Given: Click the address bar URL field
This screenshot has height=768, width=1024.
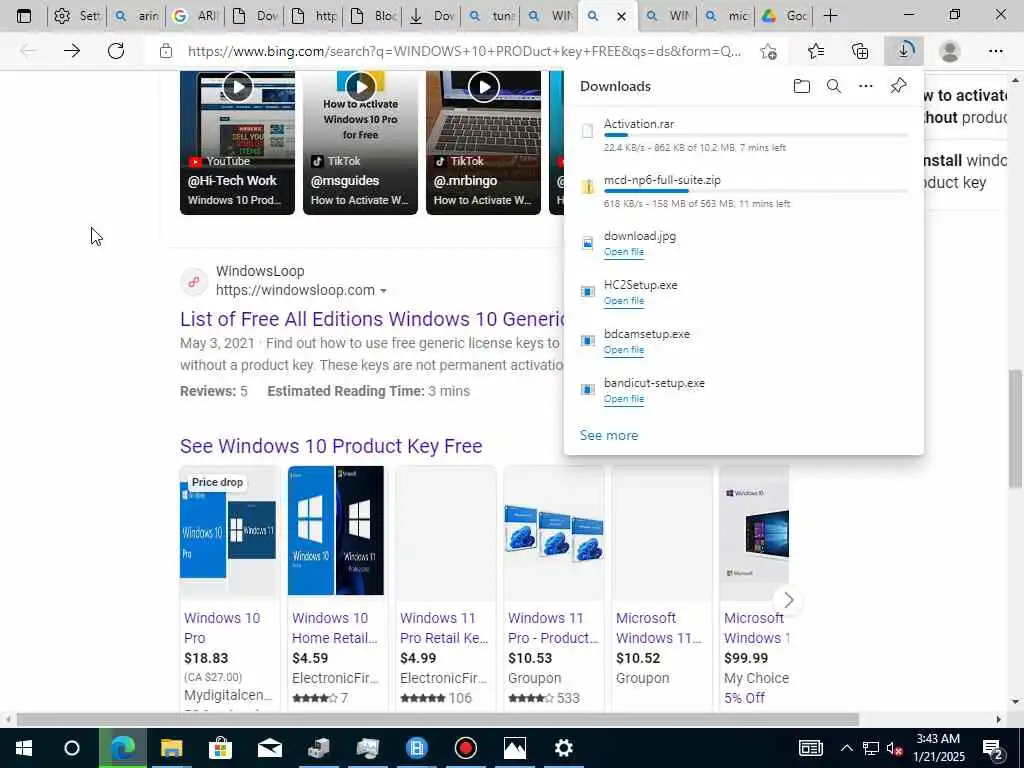Looking at the screenshot, I should coord(464,51).
